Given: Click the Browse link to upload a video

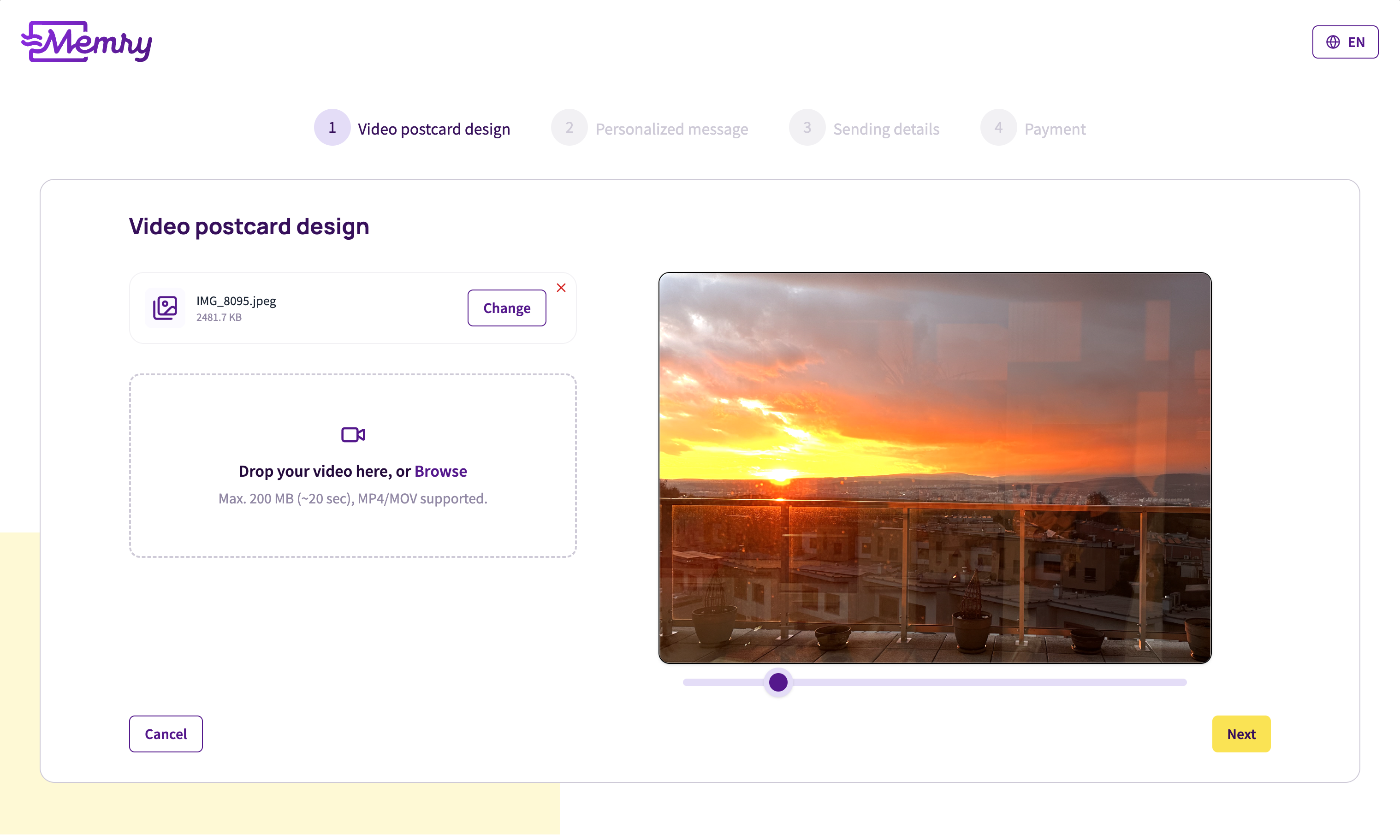Looking at the screenshot, I should point(440,470).
